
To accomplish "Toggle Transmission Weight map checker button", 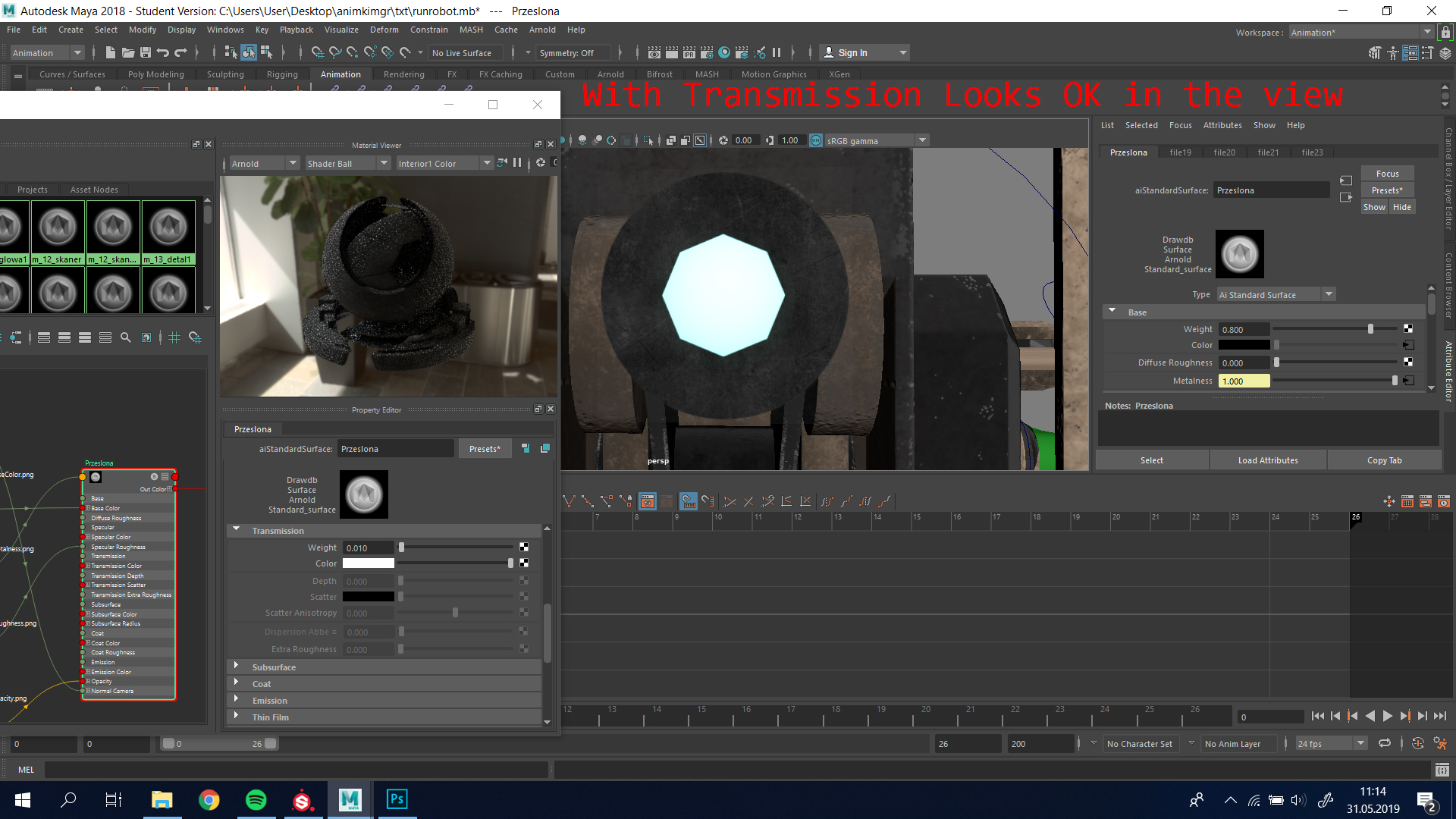I will tap(524, 548).
